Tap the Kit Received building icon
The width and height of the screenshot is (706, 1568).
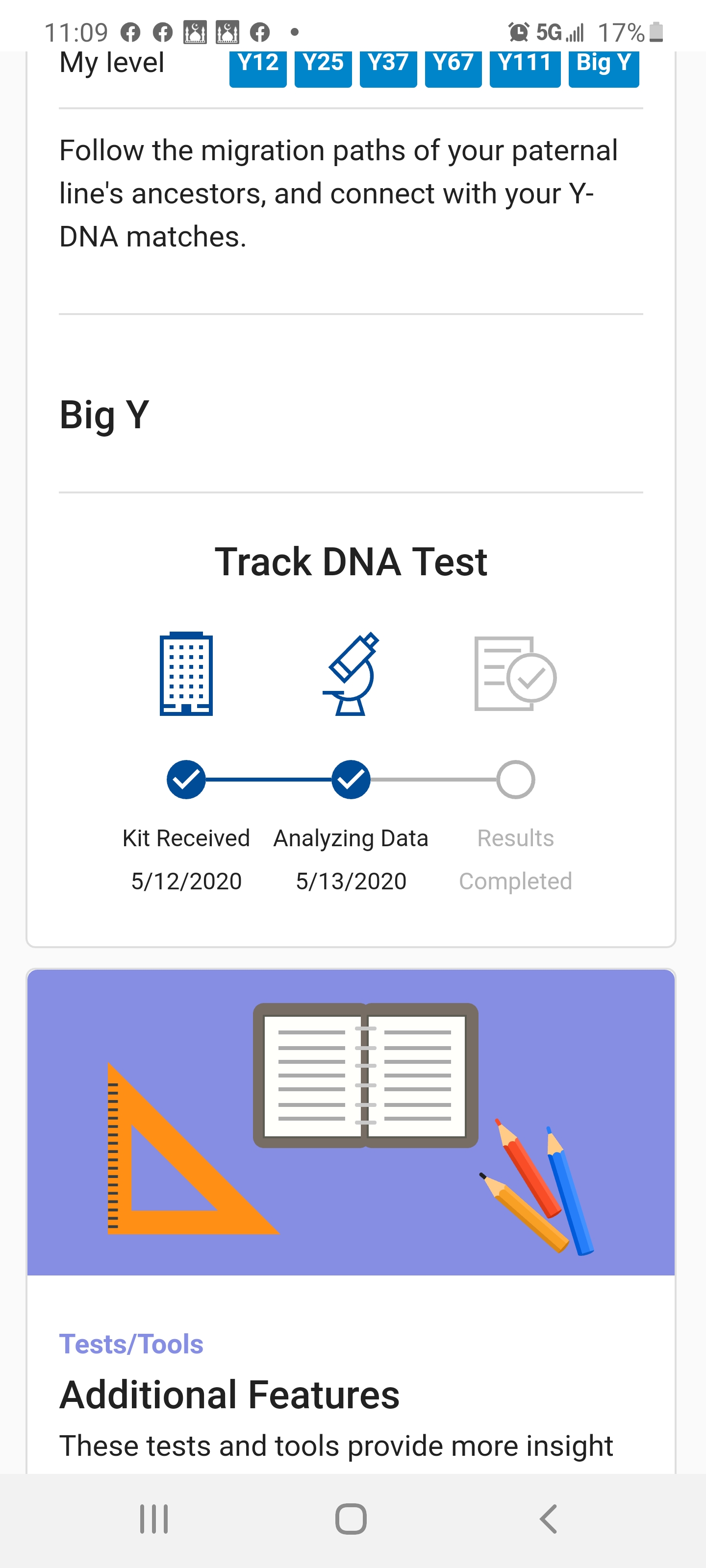186,674
